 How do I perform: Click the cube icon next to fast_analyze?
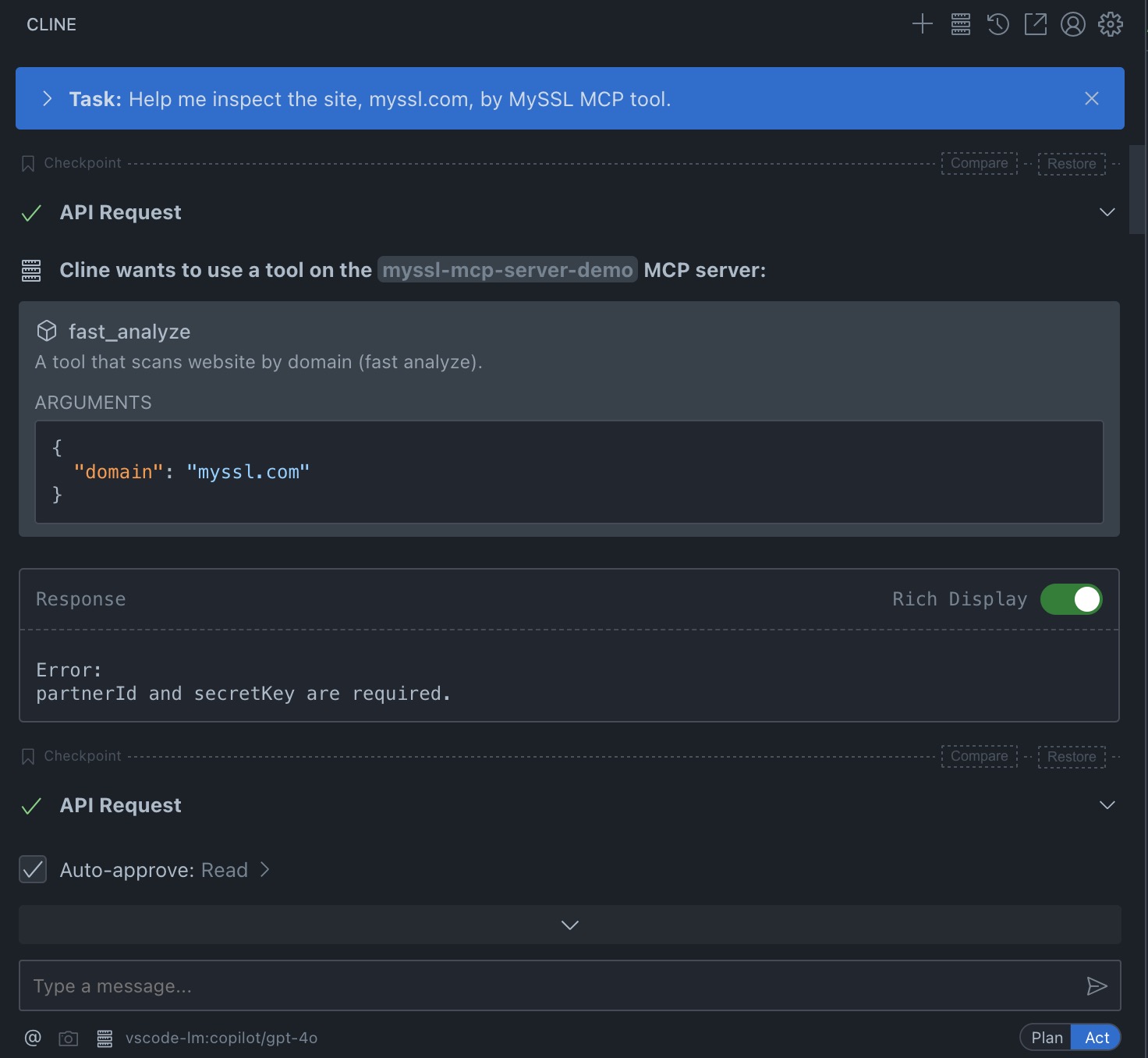pyautogui.click(x=47, y=331)
